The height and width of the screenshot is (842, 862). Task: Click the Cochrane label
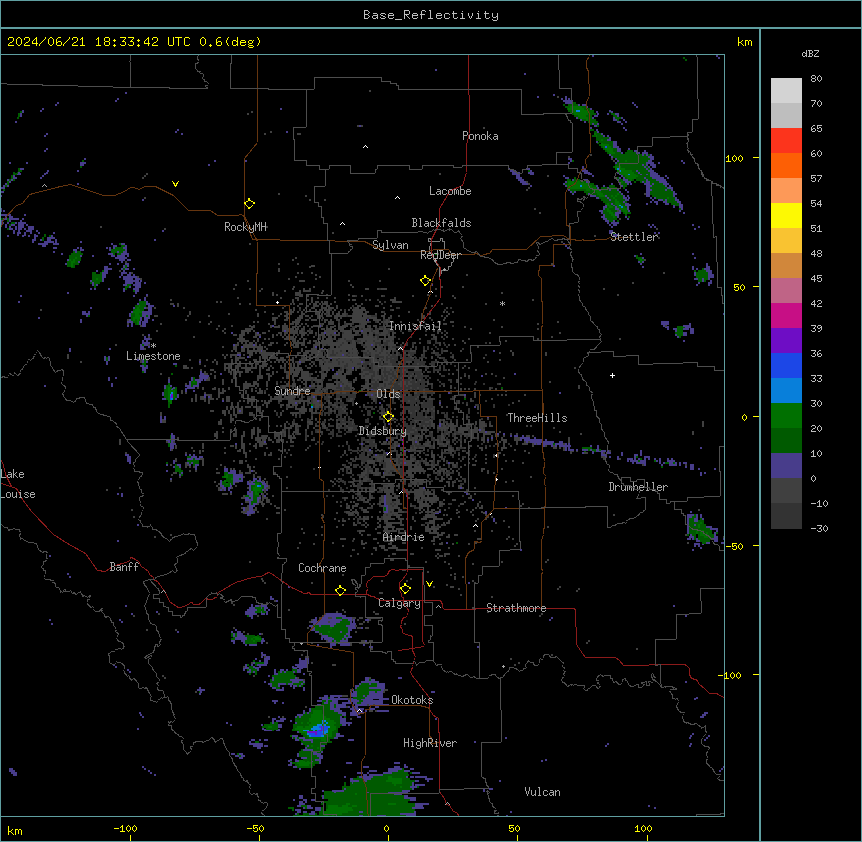[322, 568]
